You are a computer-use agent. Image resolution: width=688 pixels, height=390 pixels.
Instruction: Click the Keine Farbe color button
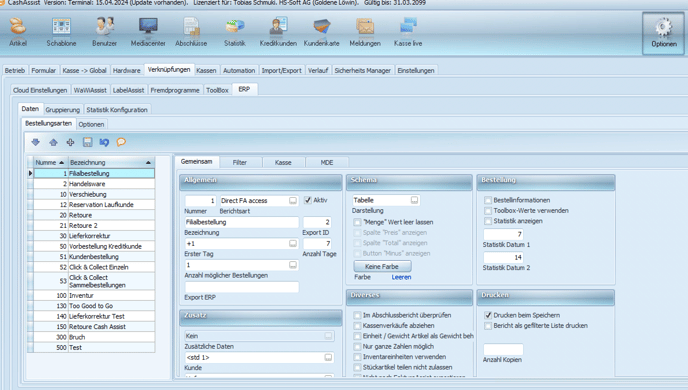tap(382, 266)
